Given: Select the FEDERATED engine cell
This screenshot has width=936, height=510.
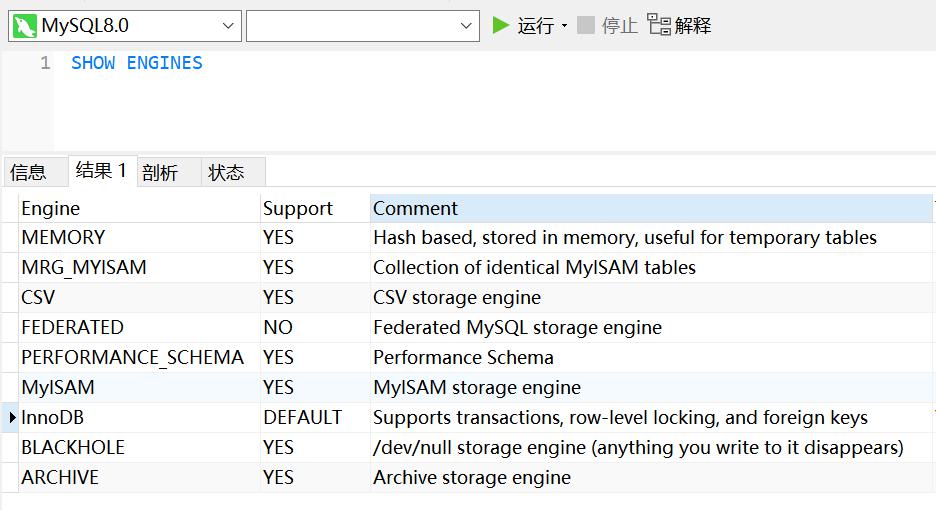Looking at the screenshot, I should click(x=139, y=327).
